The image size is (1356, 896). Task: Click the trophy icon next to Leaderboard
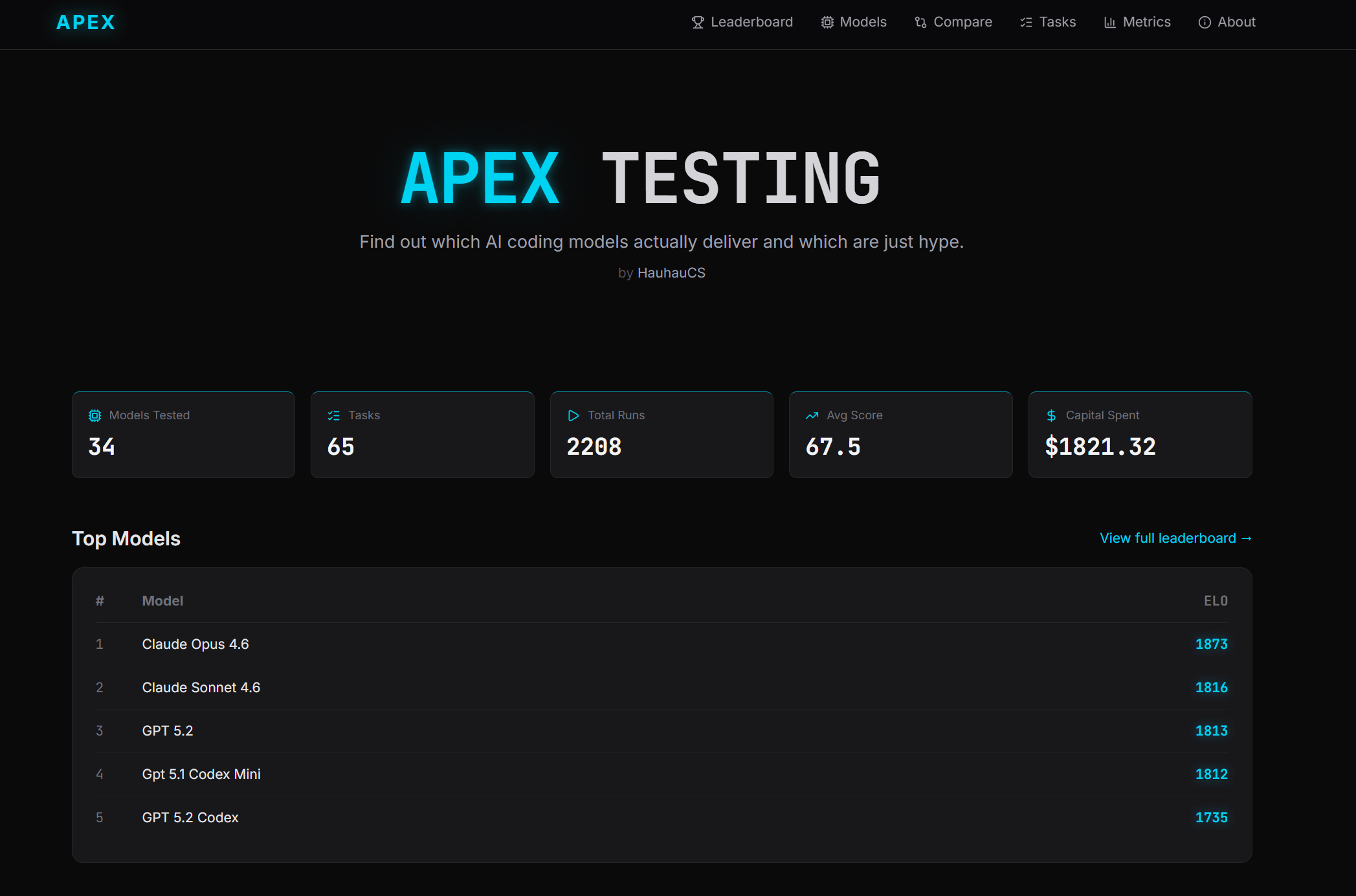pyautogui.click(x=697, y=23)
